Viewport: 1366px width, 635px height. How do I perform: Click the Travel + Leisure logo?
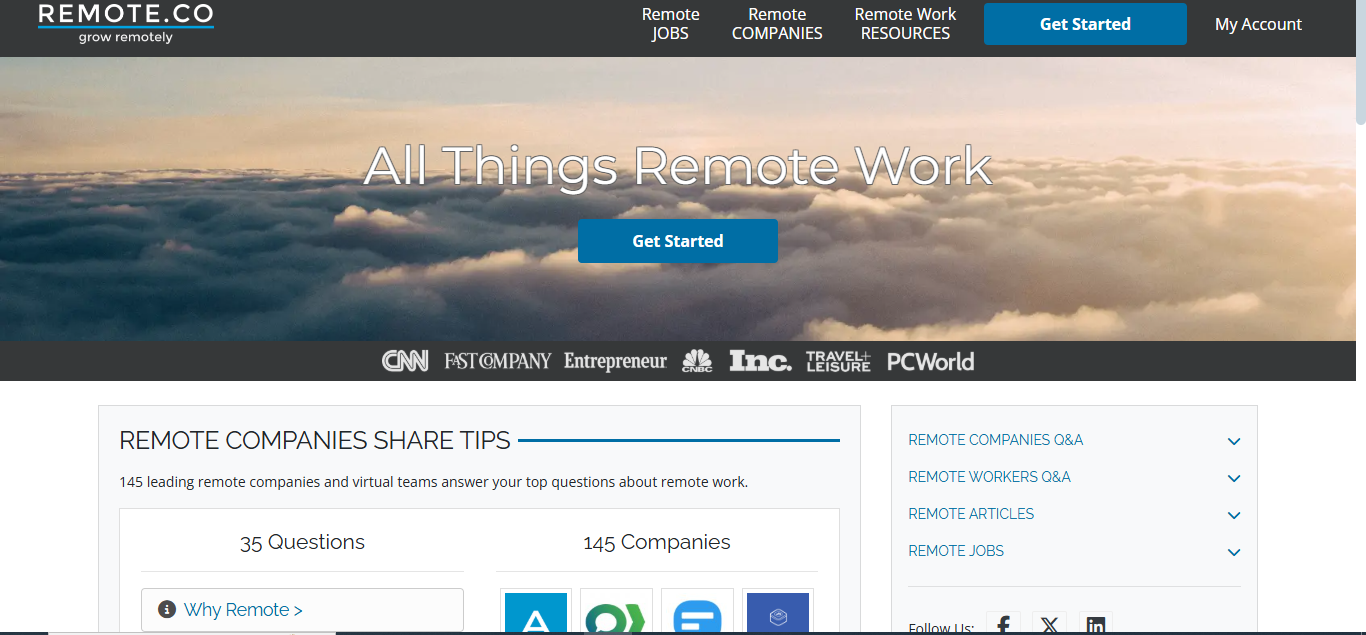(x=838, y=361)
